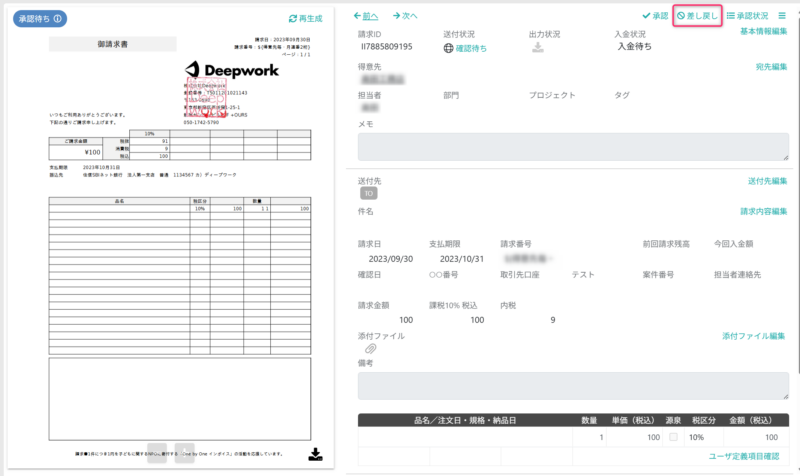The image size is (800, 476).
Task: Click first gray button under invoice preview
Action: coord(157,453)
